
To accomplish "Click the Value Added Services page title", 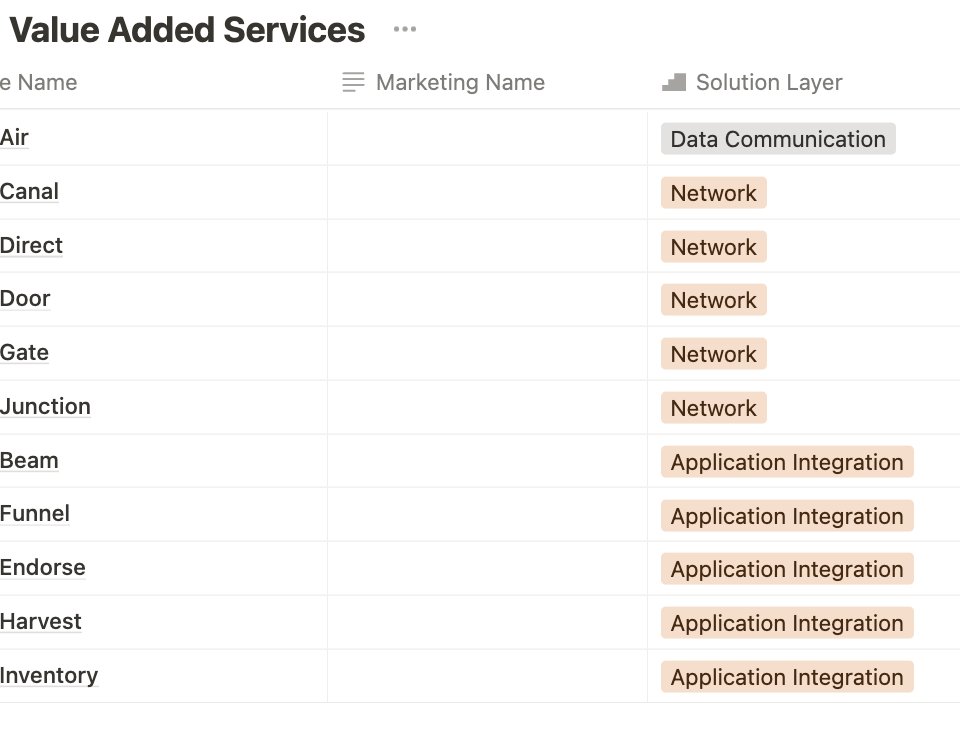I will pos(187,29).
